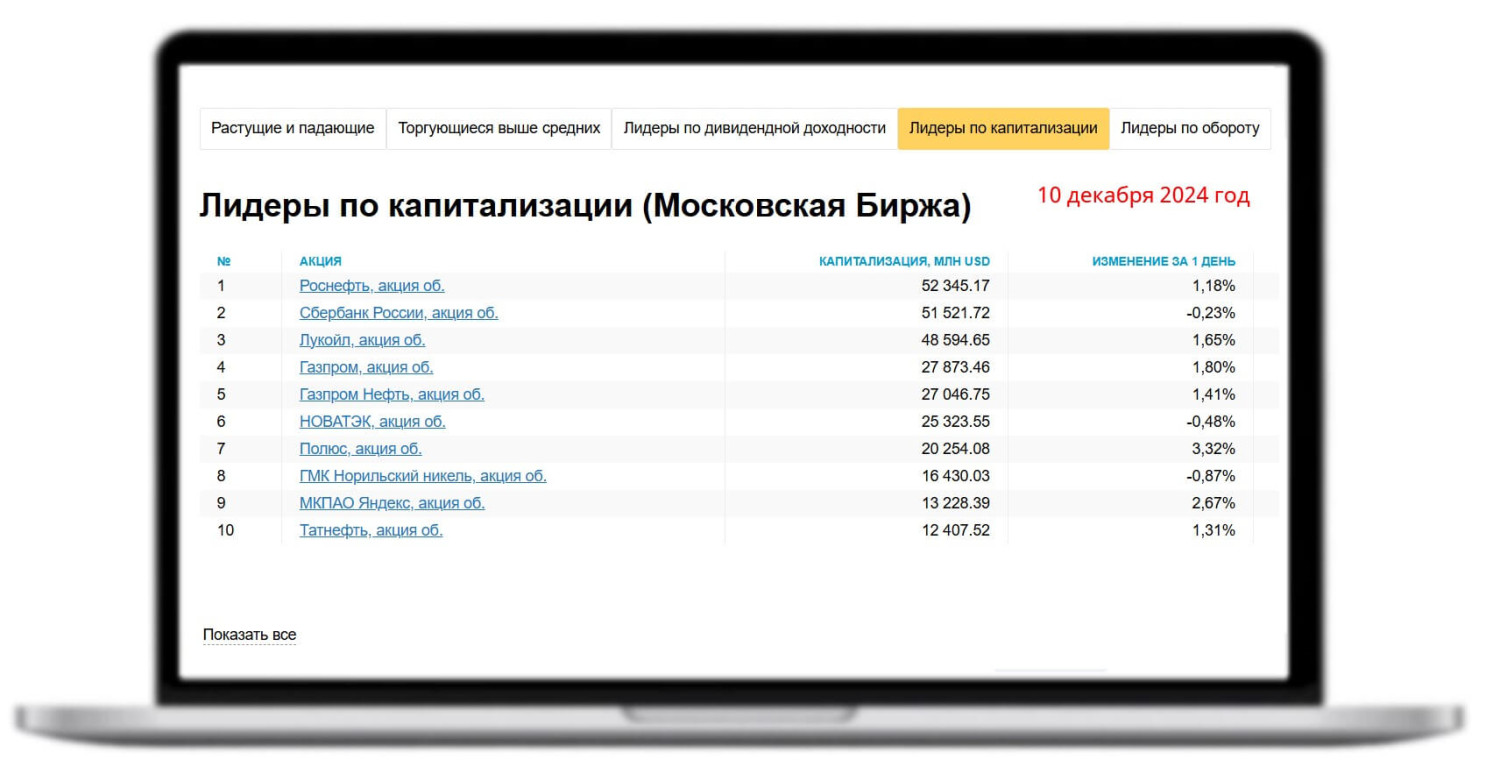
Task: Select capitalization value 27 046.75
Action: click(956, 394)
